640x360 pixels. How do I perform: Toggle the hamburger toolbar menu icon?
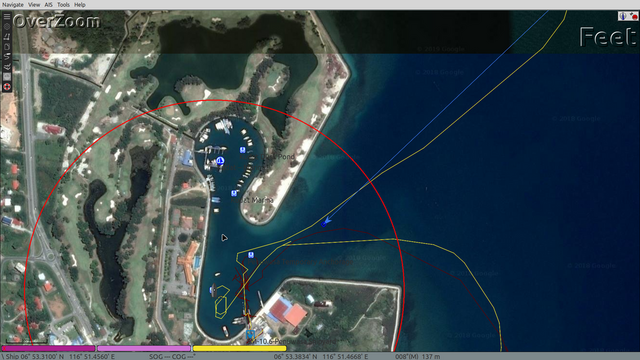pyautogui.click(x=7, y=16)
